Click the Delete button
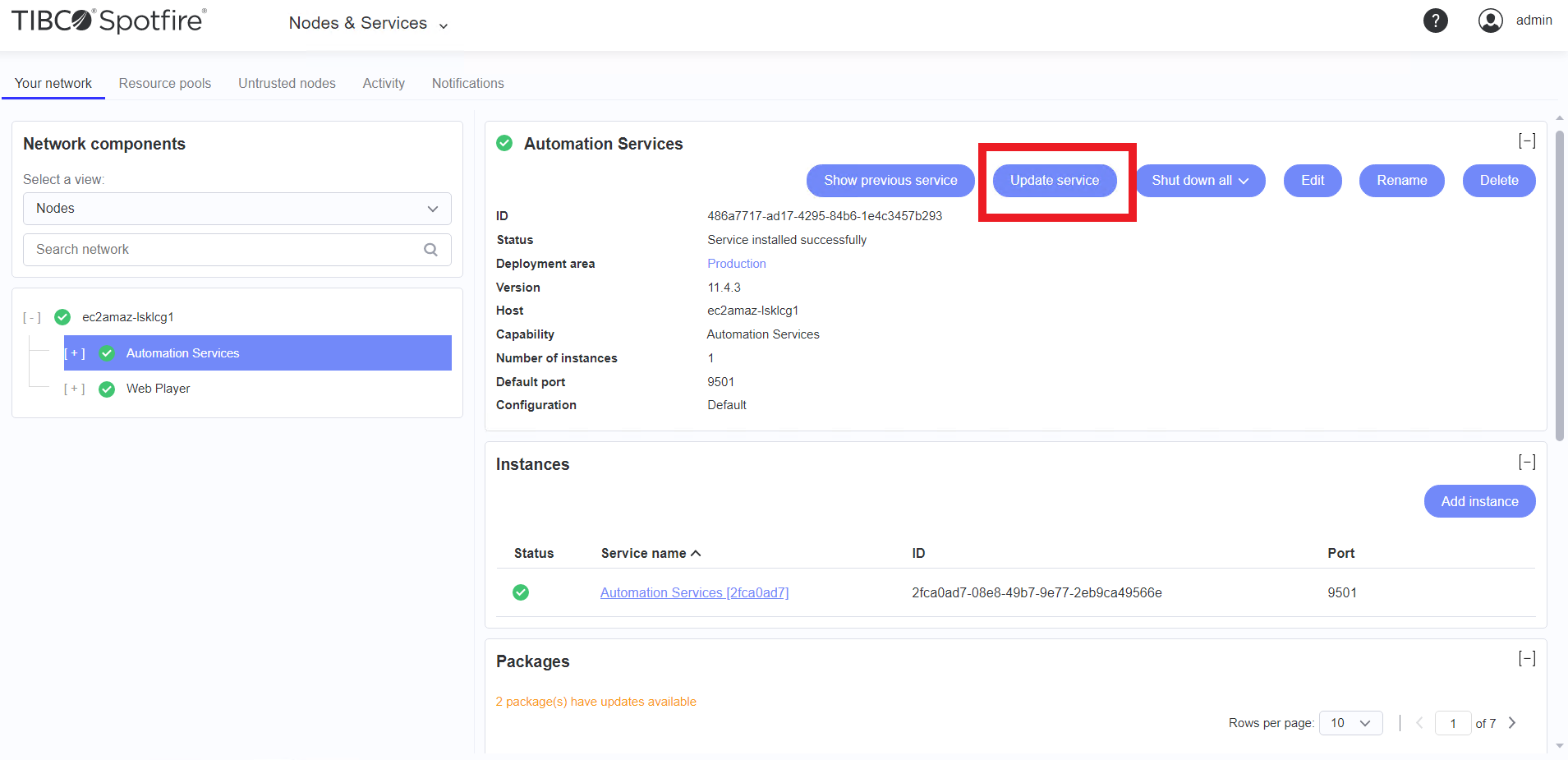 pyautogui.click(x=1499, y=181)
